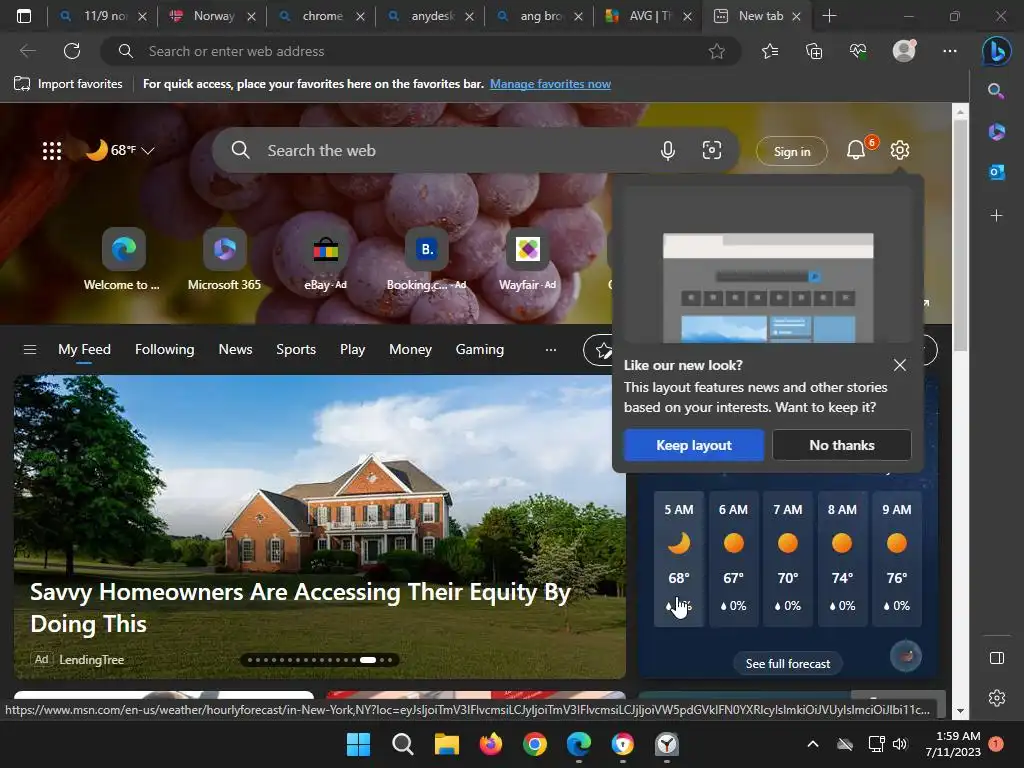Open the Windows Start menu
This screenshot has height=768, width=1024.
[358, 744]
